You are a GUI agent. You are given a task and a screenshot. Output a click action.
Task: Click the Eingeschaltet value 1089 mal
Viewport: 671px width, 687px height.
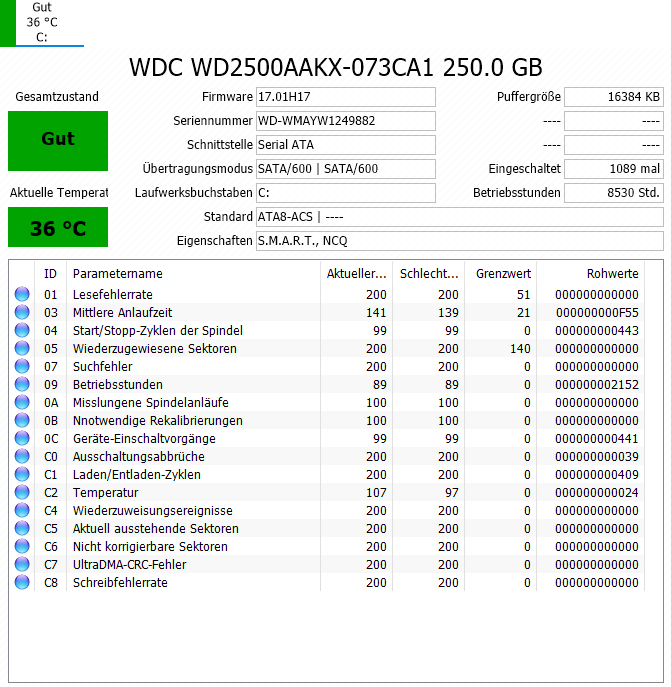click(x=614, y=169)
